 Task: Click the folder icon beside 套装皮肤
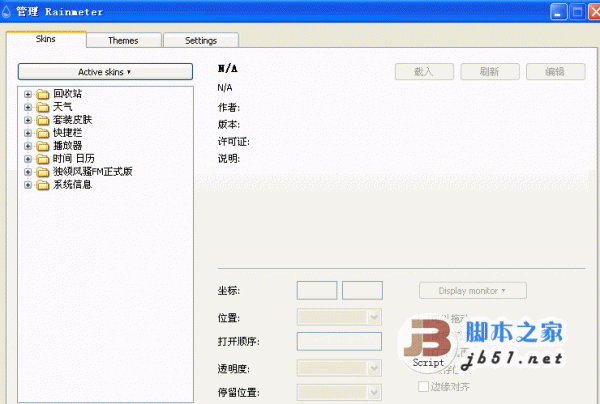coord(43,120)
